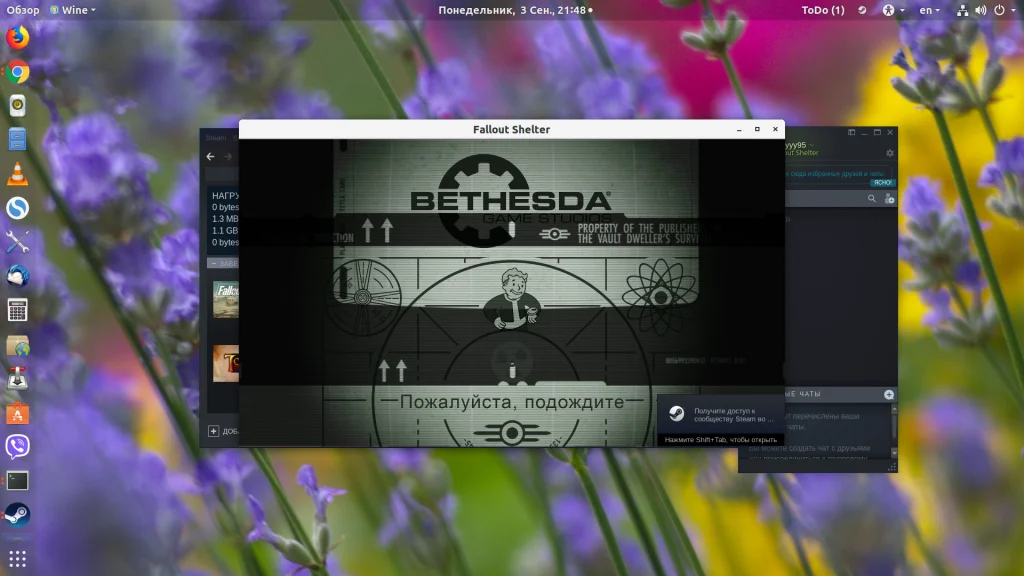Go back in the Steam window
The height and width of the screenshot is (576, 1024).
(x=210, y=157)
